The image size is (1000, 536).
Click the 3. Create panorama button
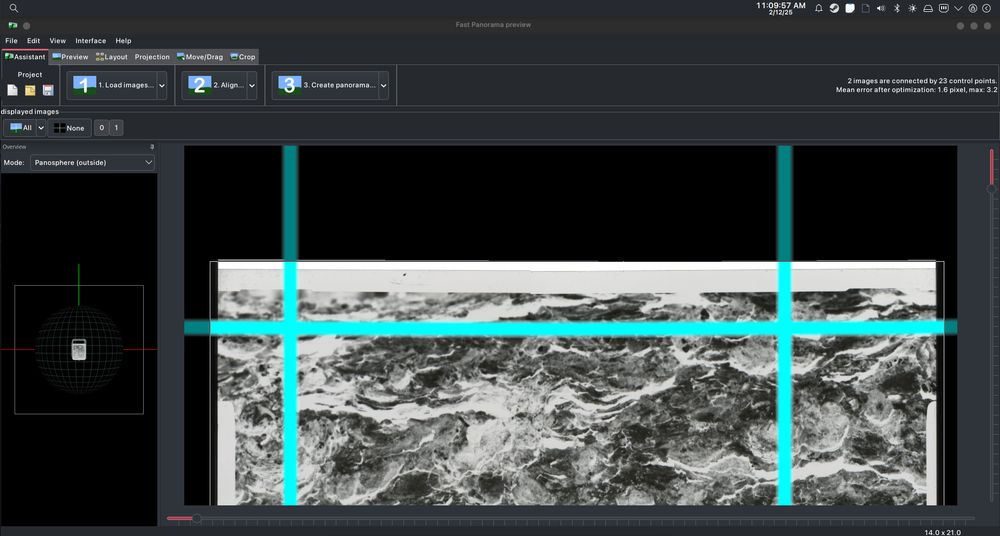click(x=325, y=85)
